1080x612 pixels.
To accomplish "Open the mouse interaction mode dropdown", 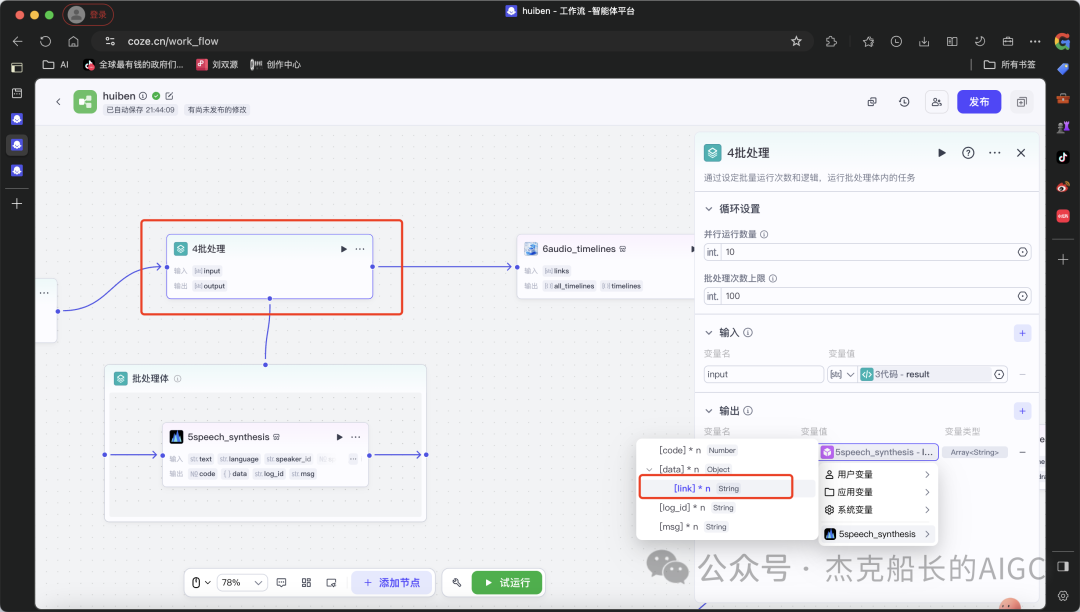I will 201,582.
